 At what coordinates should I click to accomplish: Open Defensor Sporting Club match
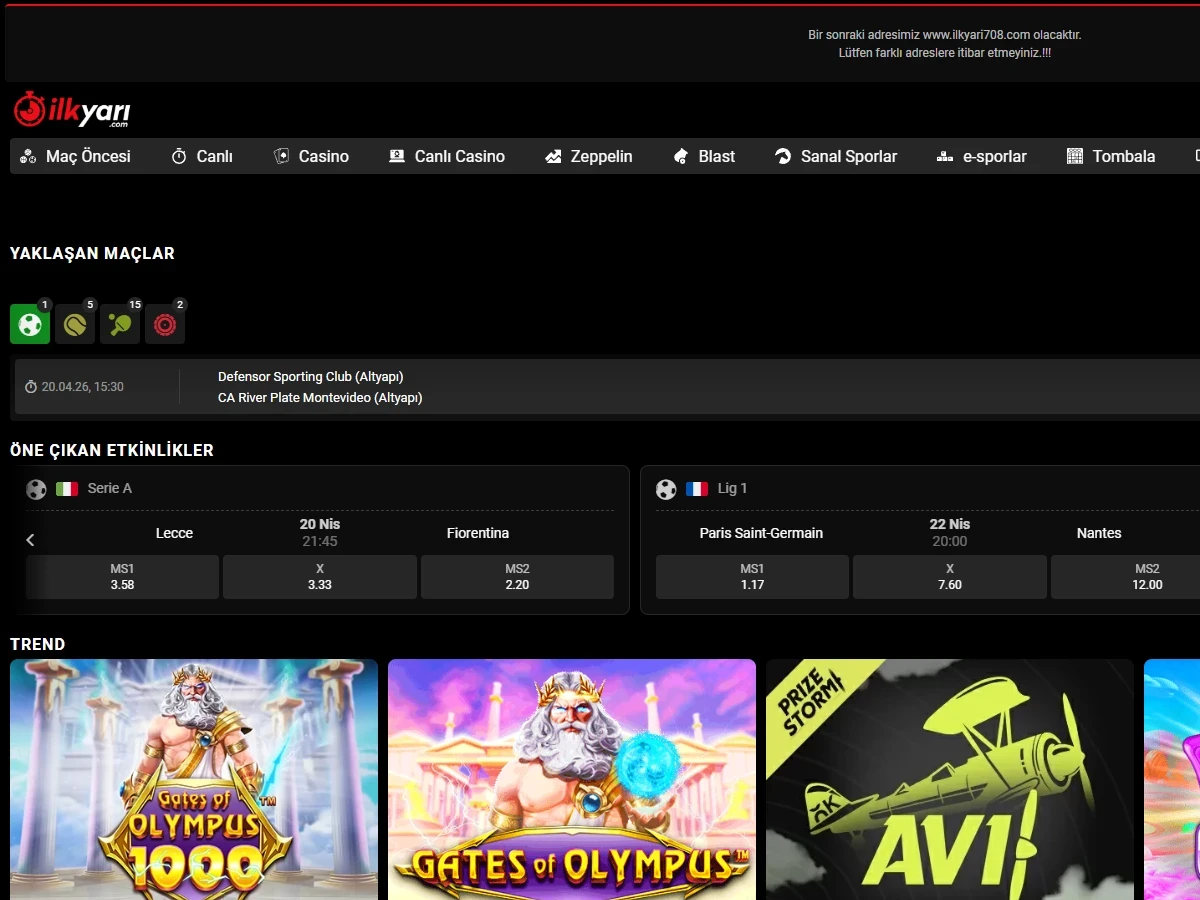coord(311,377)
